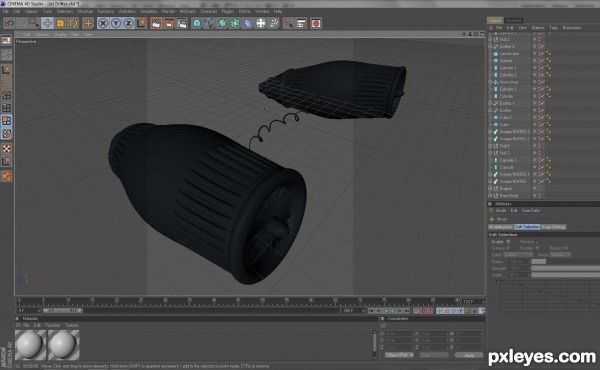Switch to the Structure tab
This screenshot has height=370, width=600.
coord(513,20)
